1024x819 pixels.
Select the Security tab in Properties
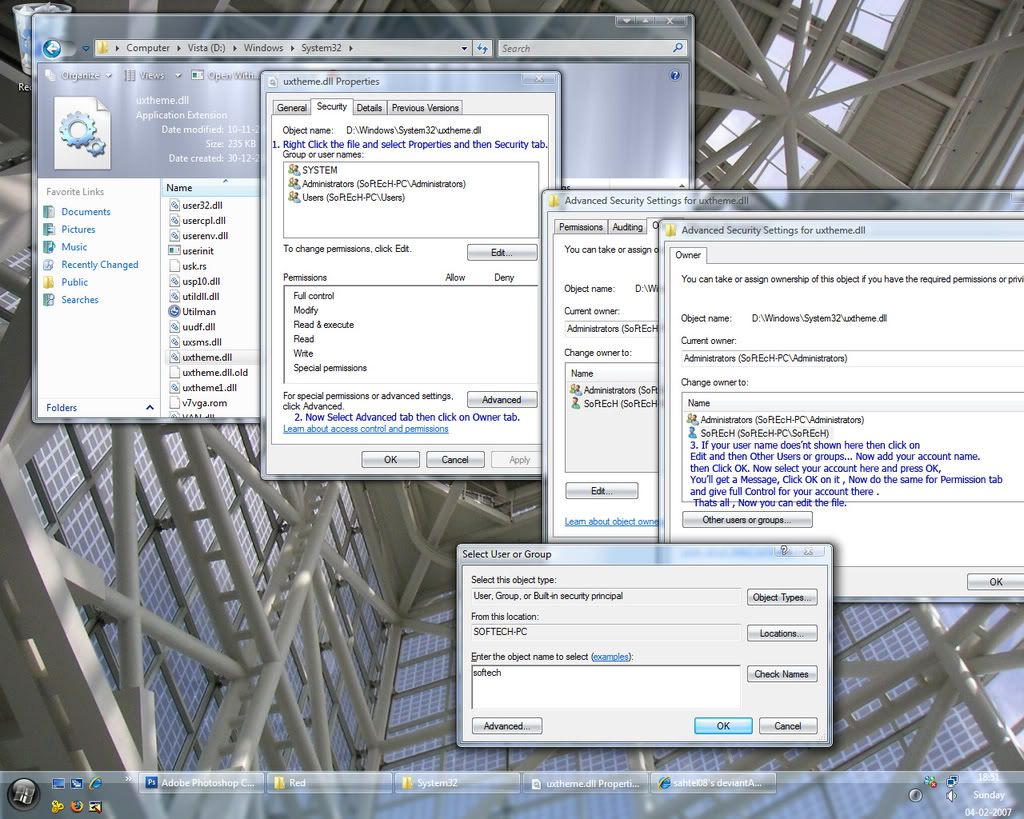pos(331,106)
